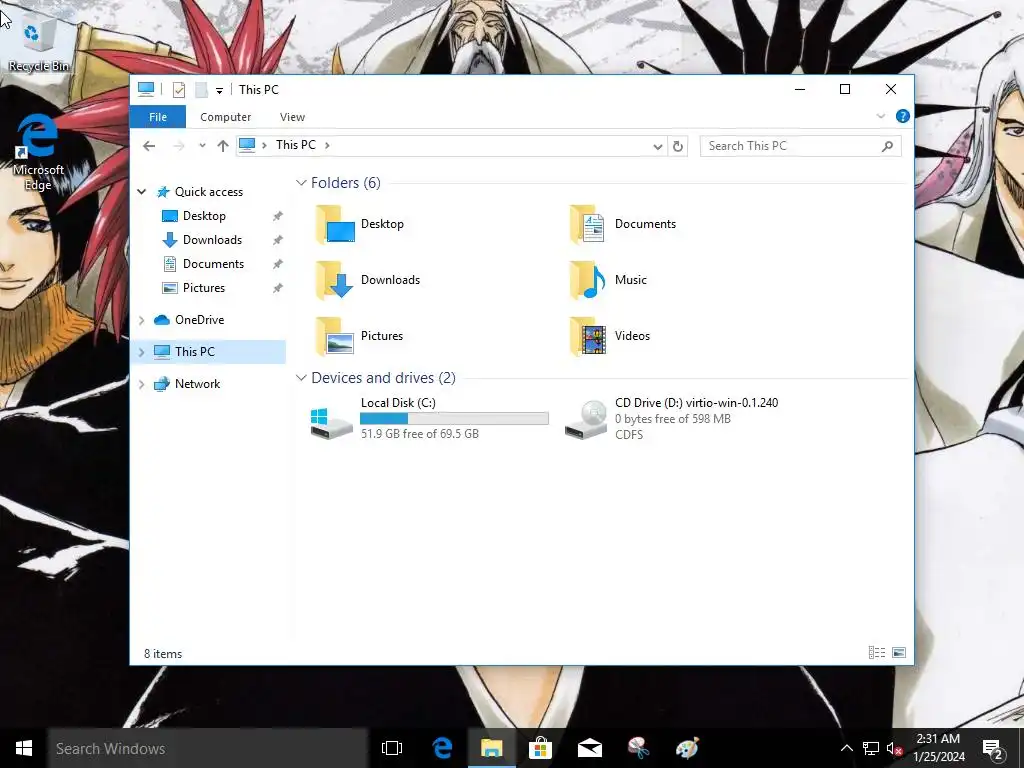Launch Edge from the taskbar

(442, 748)
